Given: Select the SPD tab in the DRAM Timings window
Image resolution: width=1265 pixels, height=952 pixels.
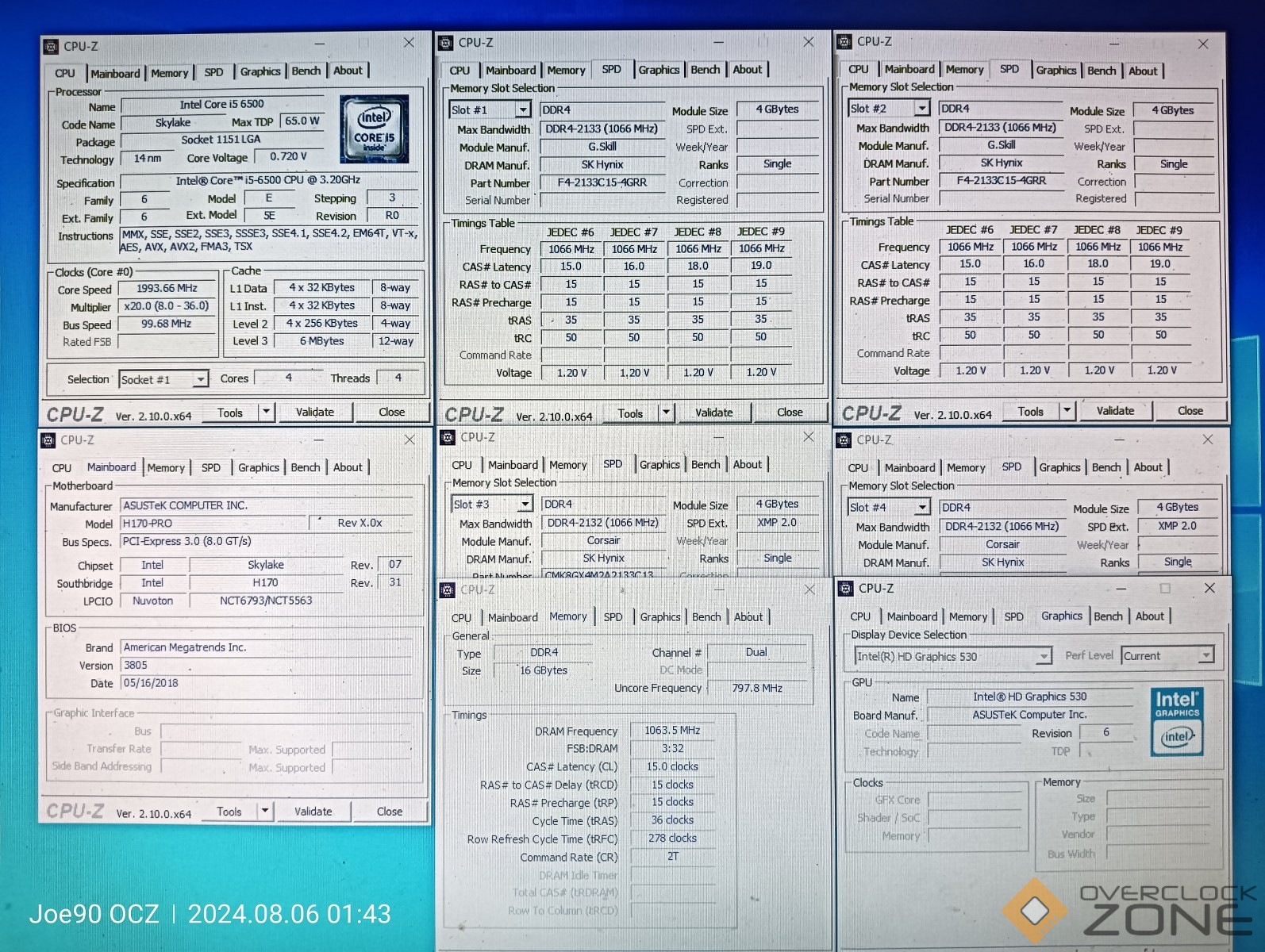Looking at the screenshot, I should (613, 616).
